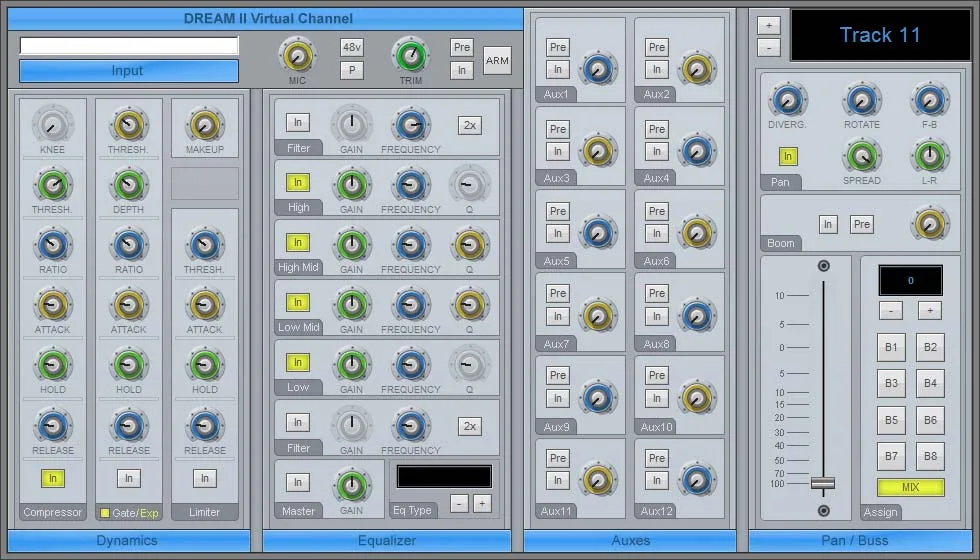Toggle the Low Mid In switch
980x560 pixels.
point(298,302)
